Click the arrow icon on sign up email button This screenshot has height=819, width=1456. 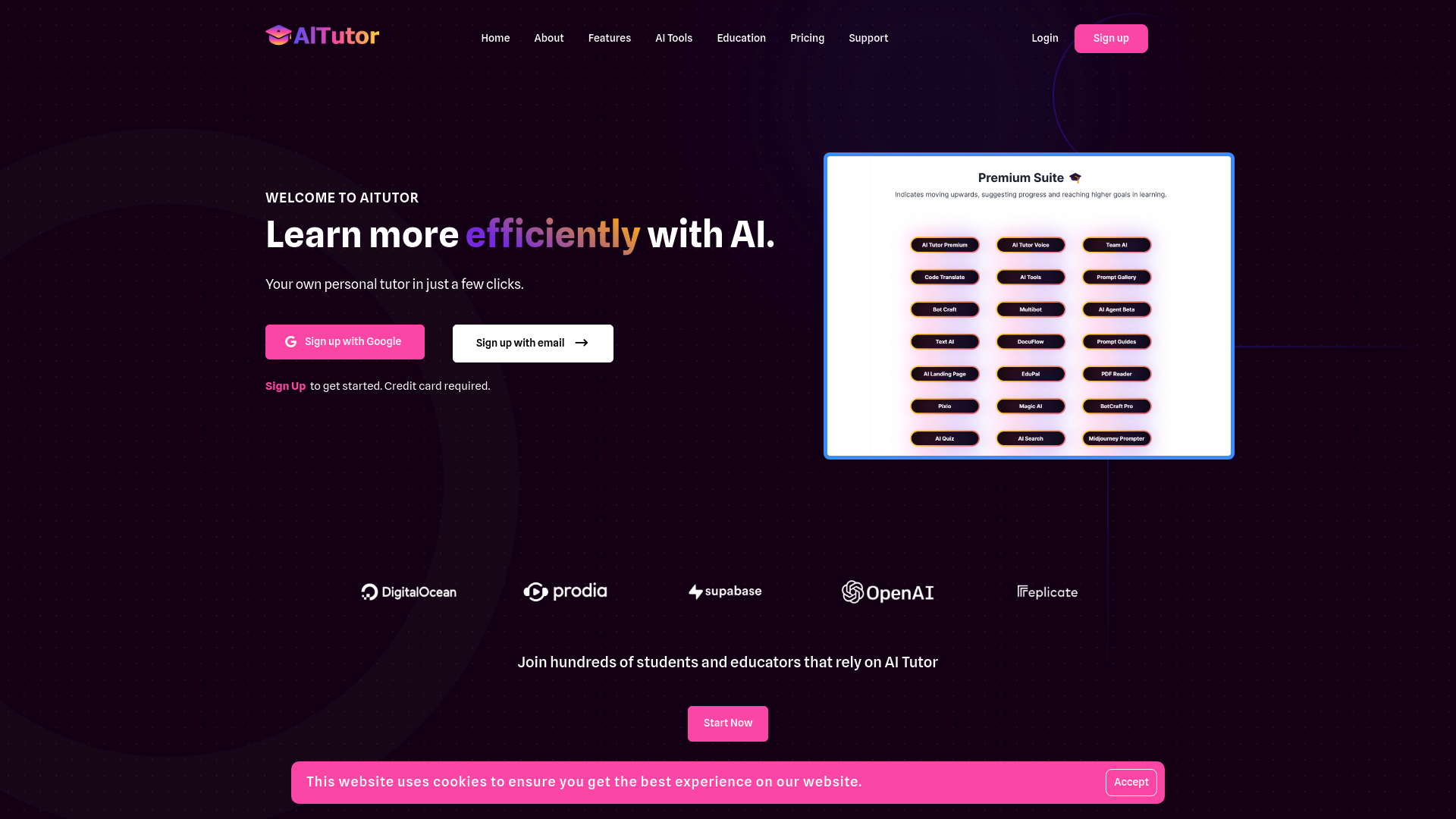pos(582,342)
